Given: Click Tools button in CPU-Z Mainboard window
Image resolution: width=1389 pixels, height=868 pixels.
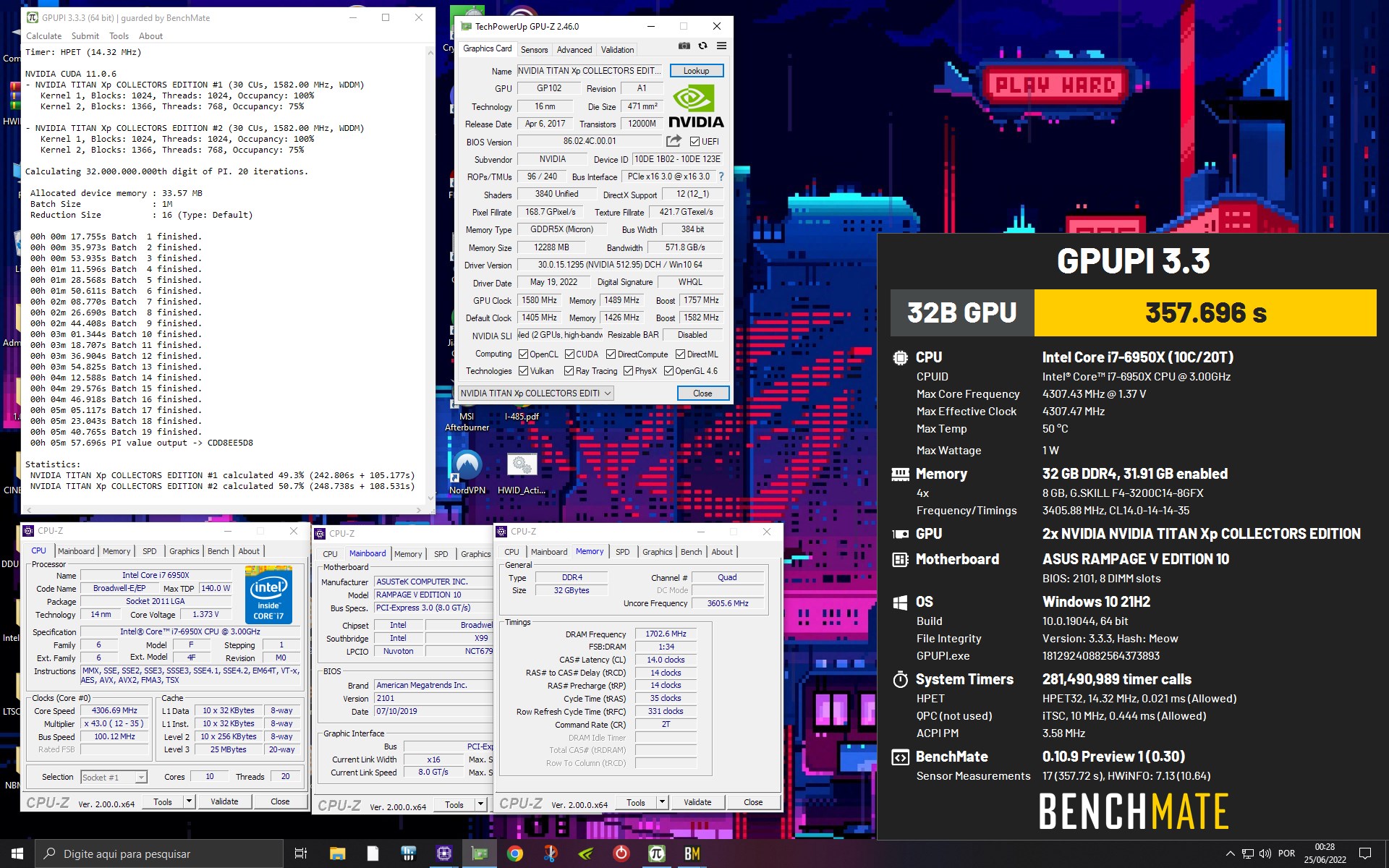Looking at the screenshot, I should (454, 804).
